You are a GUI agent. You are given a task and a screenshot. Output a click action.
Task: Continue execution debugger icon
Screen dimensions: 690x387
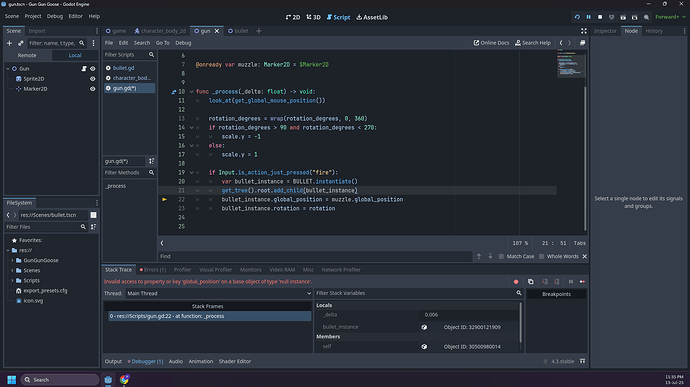point(582,282)
